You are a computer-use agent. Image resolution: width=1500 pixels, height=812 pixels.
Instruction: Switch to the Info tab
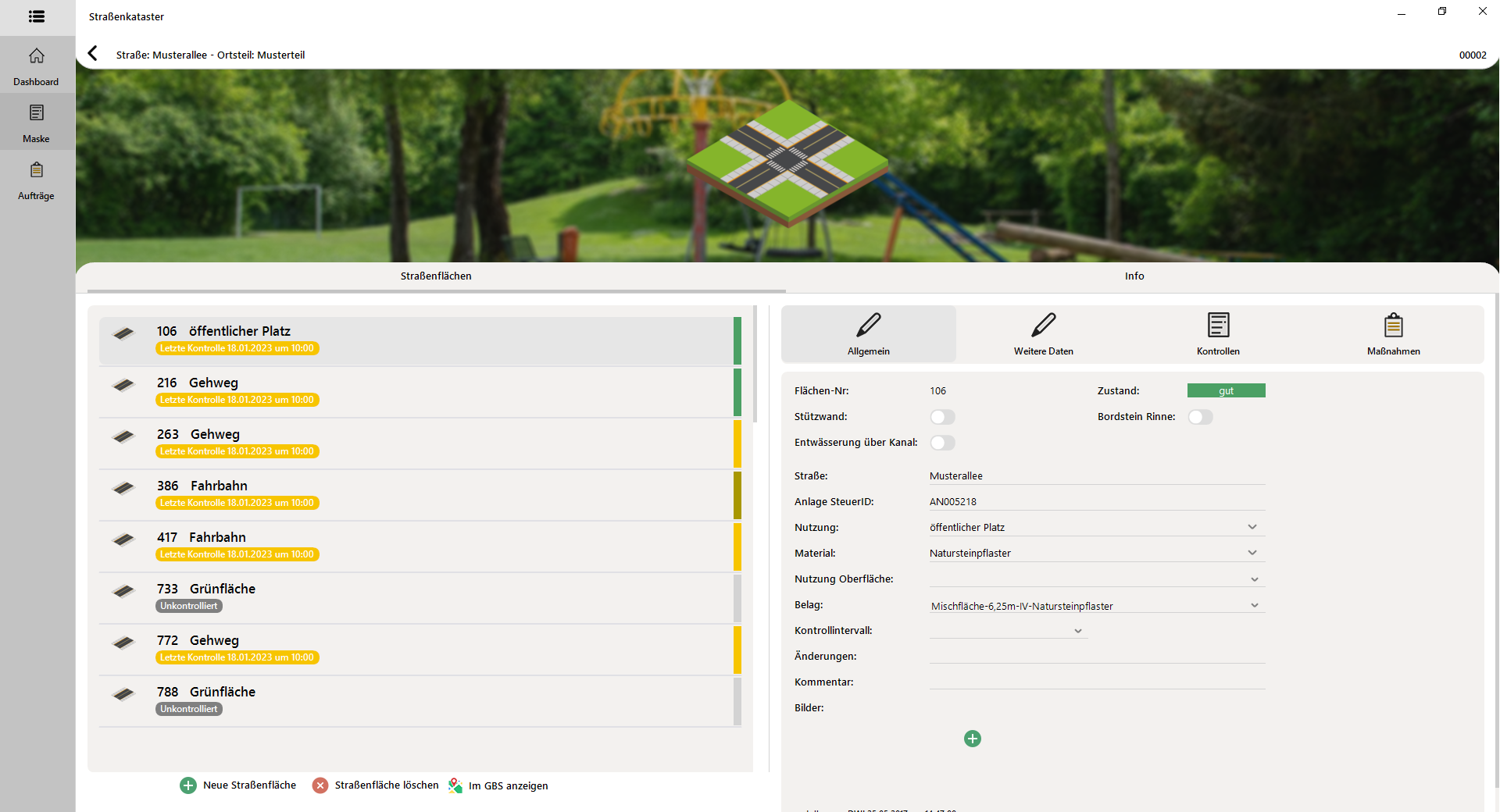1134,276
